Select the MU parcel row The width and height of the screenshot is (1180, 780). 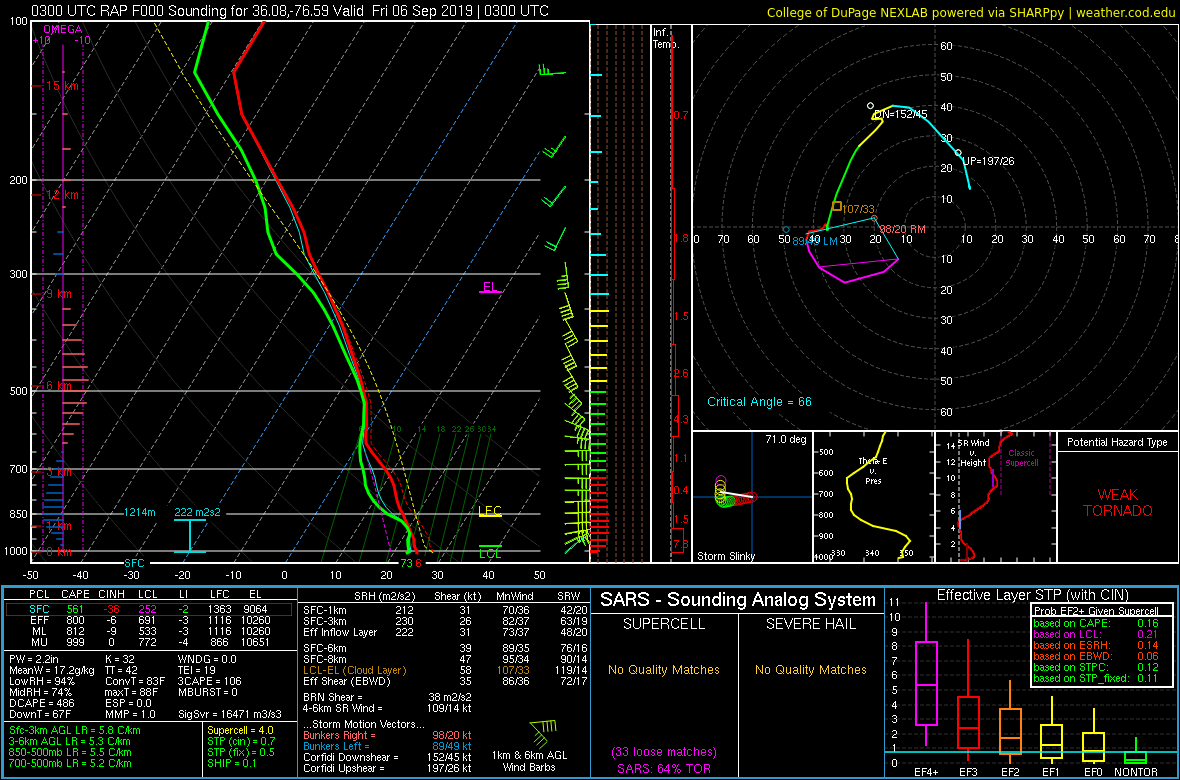coord(151,644)
